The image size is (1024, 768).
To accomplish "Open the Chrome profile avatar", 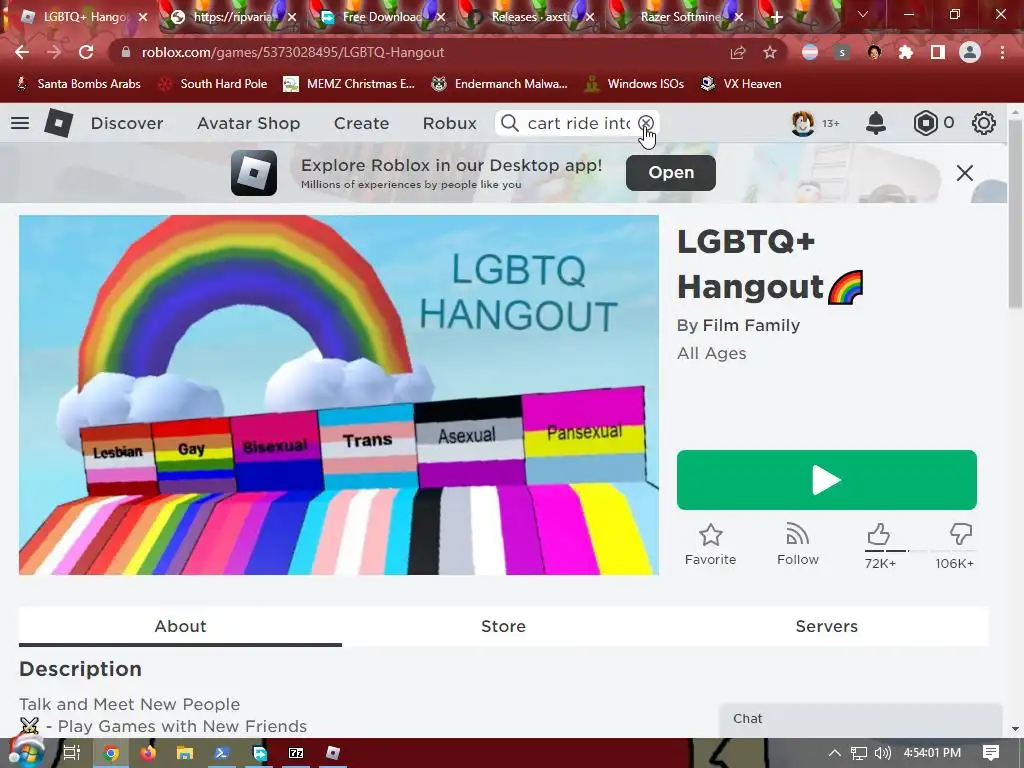I will (970, 52).
